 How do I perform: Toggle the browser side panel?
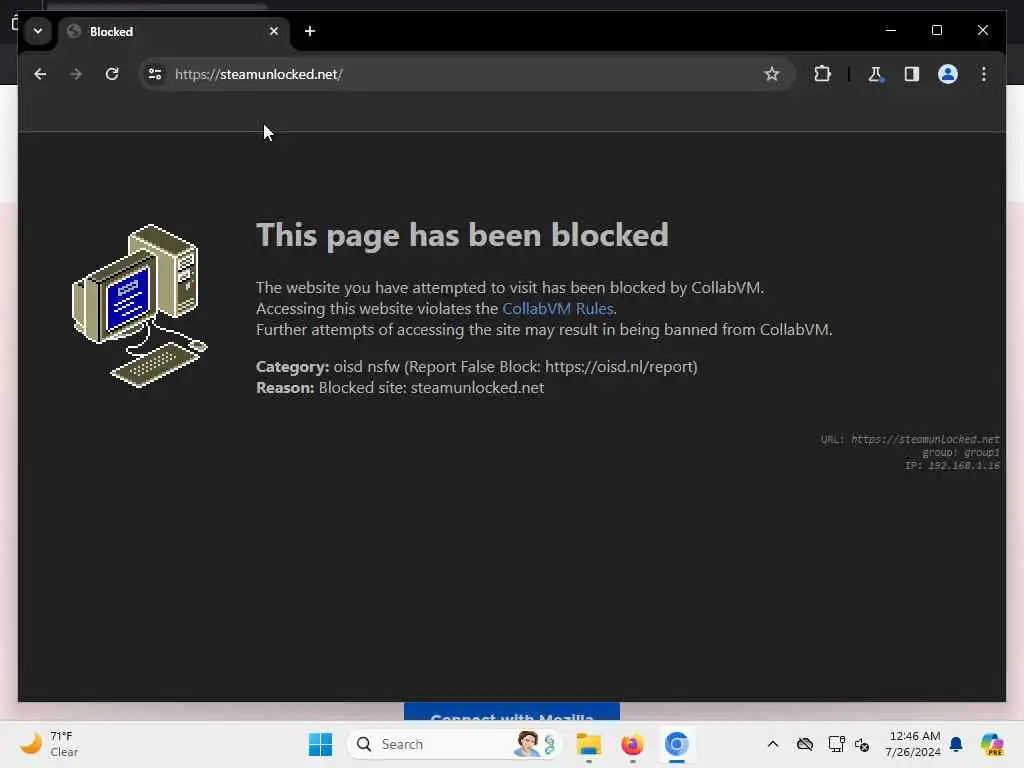[912, 74]
